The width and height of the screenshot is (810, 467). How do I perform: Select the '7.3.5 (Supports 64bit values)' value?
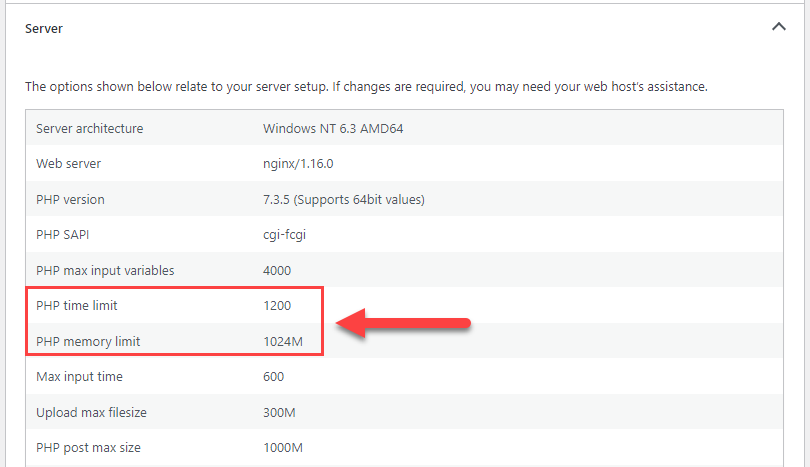[344, 199]
